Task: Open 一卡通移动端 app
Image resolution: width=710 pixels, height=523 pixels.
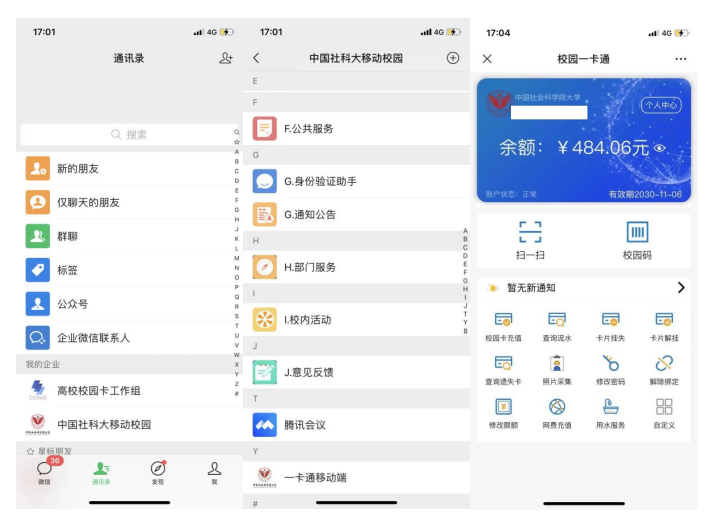Action: (x=356, y=477)
